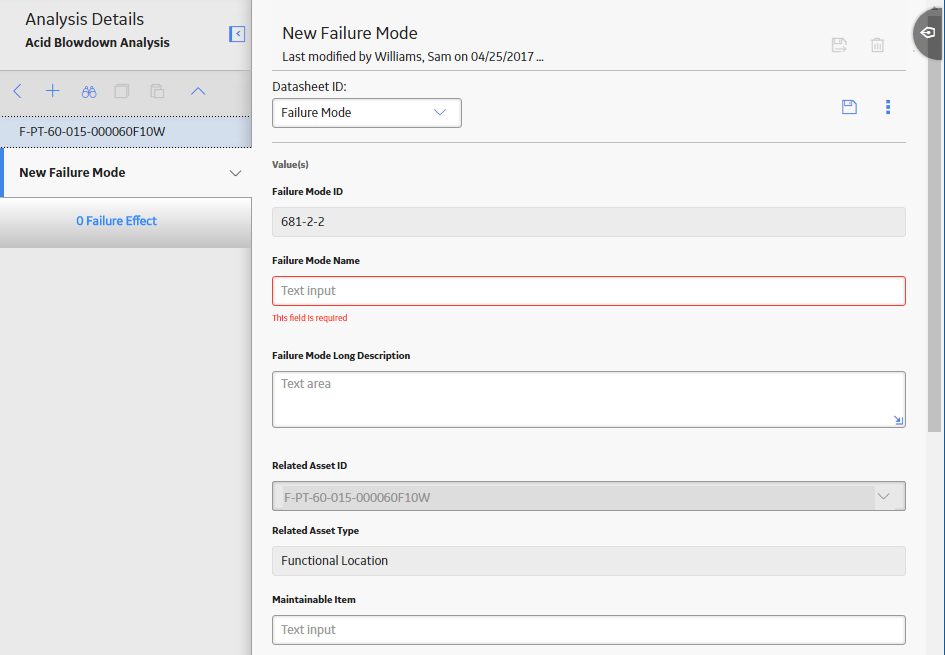Open the Datasheet ID Failure Mode dropdown

click(366, 113)
